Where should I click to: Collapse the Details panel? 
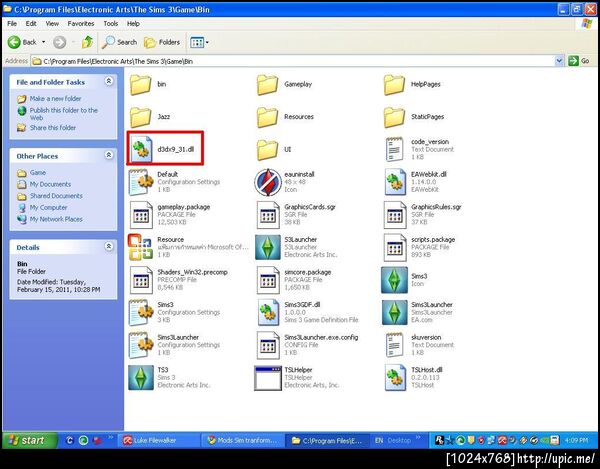[x=109, y=246]
